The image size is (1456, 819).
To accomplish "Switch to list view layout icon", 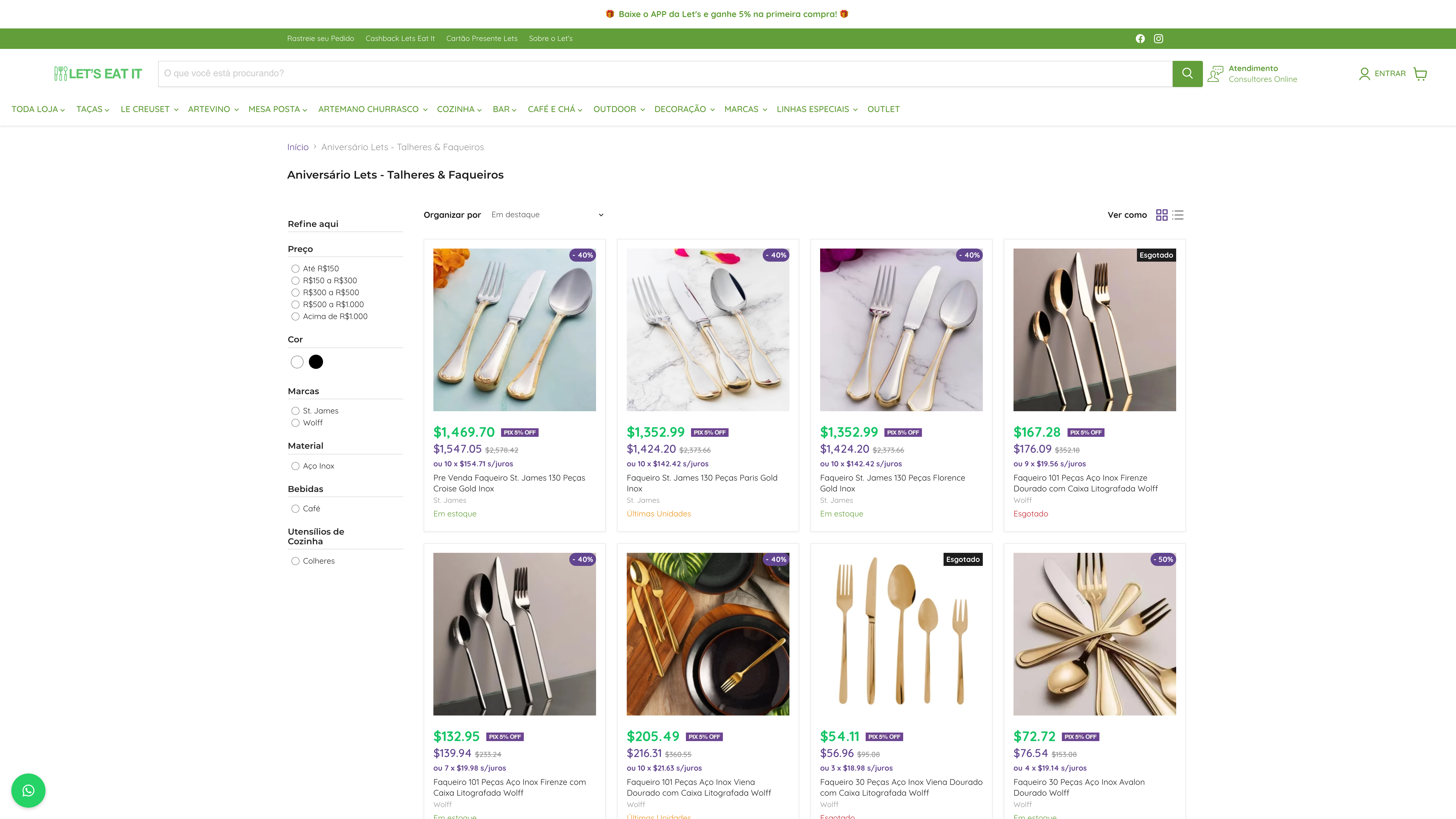I will (1178, 215).
